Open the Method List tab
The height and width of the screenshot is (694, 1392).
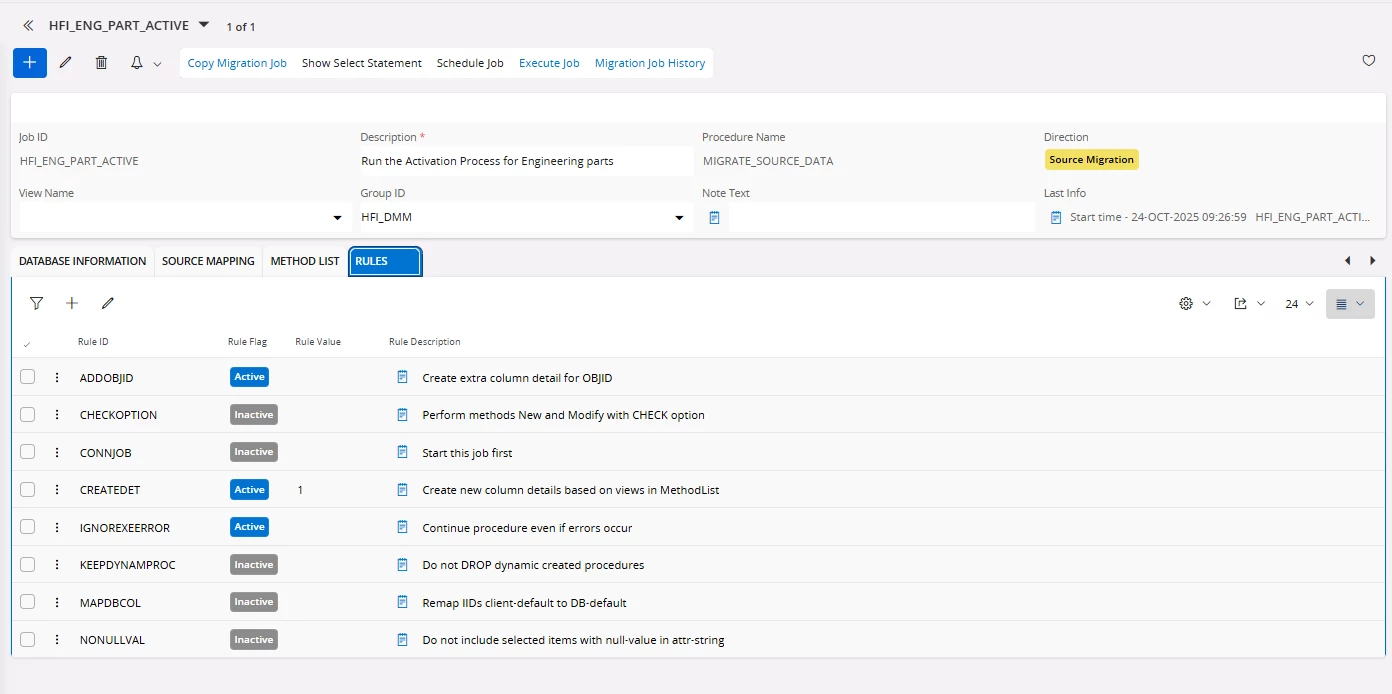coord(305,261)
